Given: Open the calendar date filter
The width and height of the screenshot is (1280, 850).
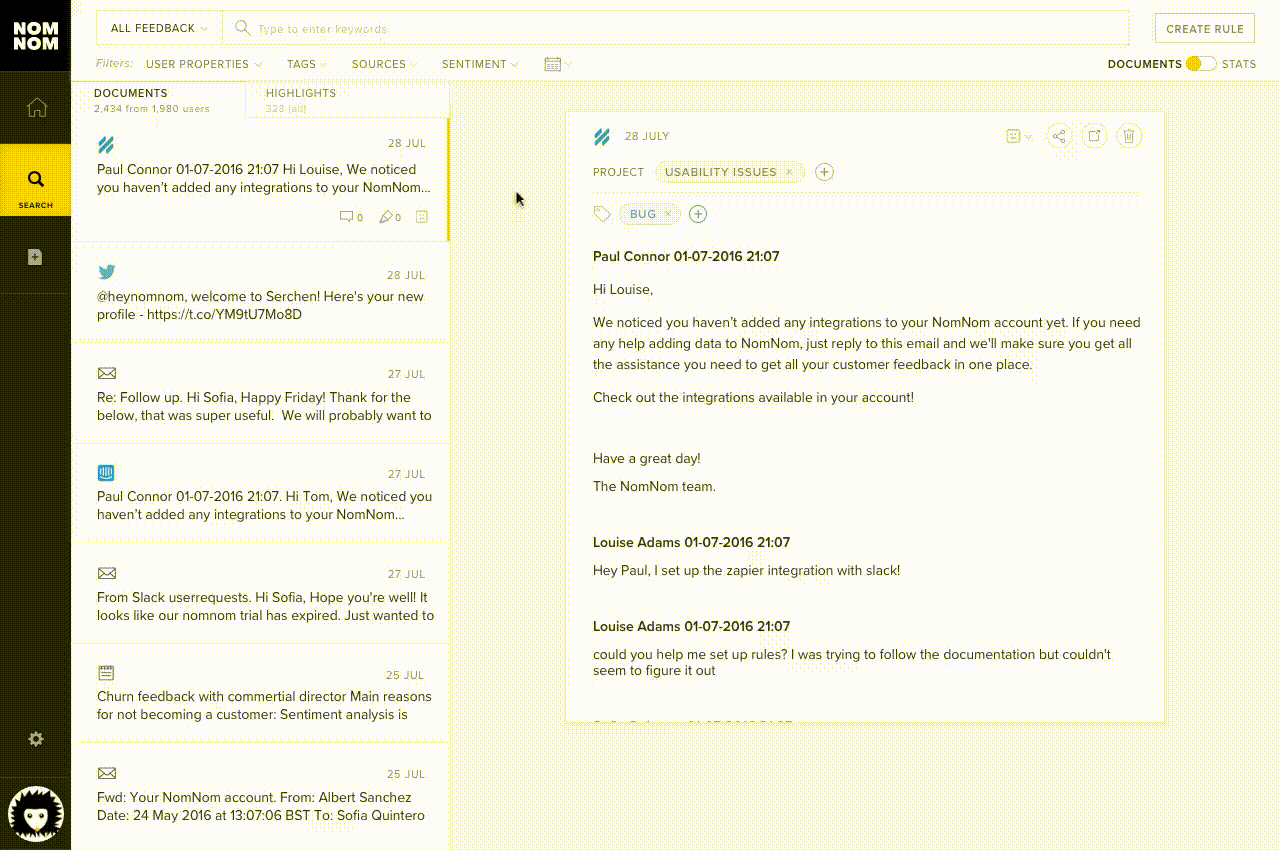Looking at the screenshot, I should (555, 64).
